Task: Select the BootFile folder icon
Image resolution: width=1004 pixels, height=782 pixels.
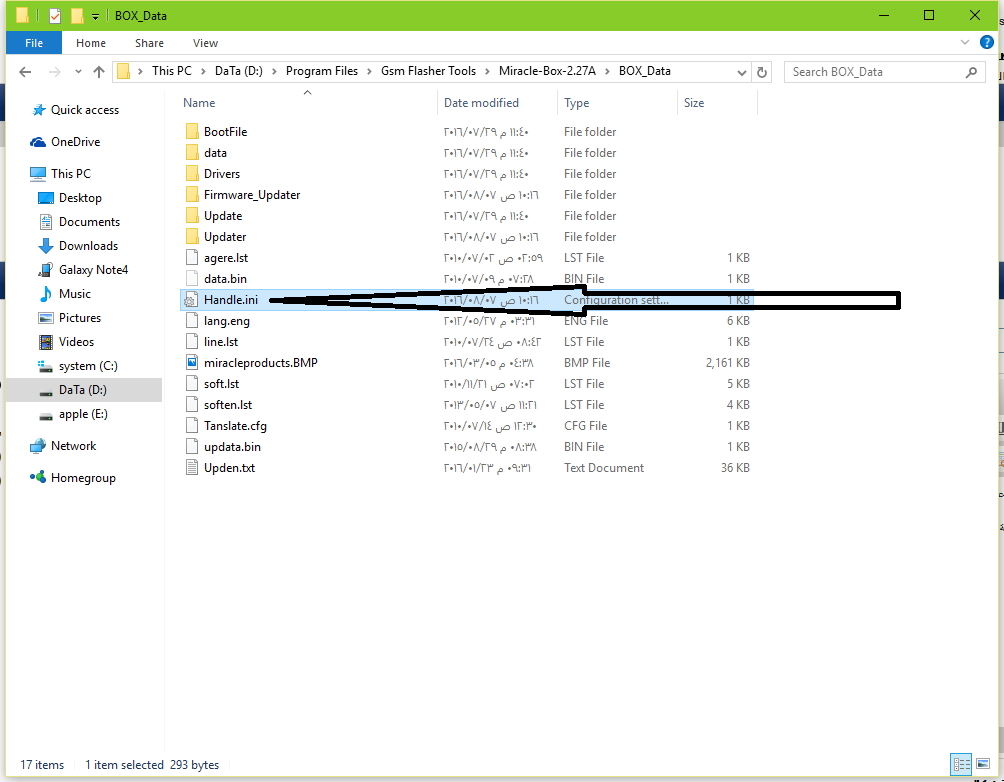Action: coord(192,132)
